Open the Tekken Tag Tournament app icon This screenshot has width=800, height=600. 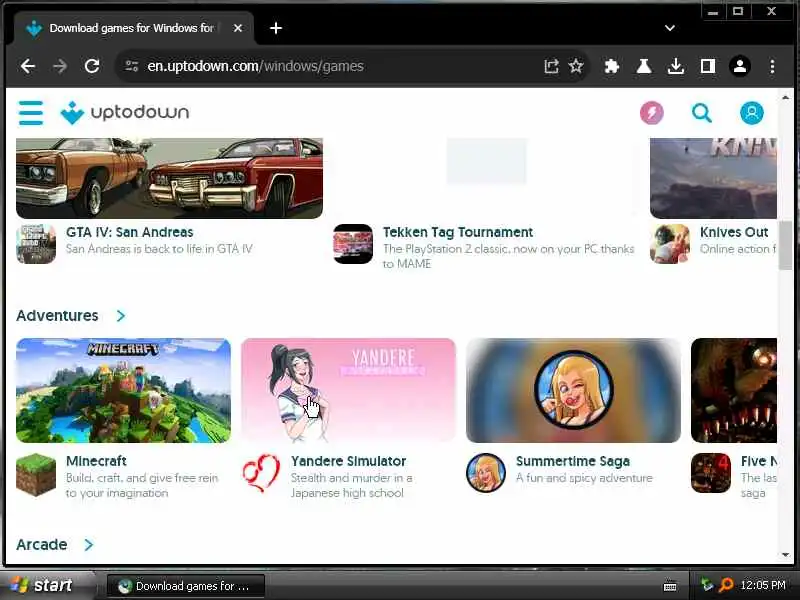[x=353, y=244]
